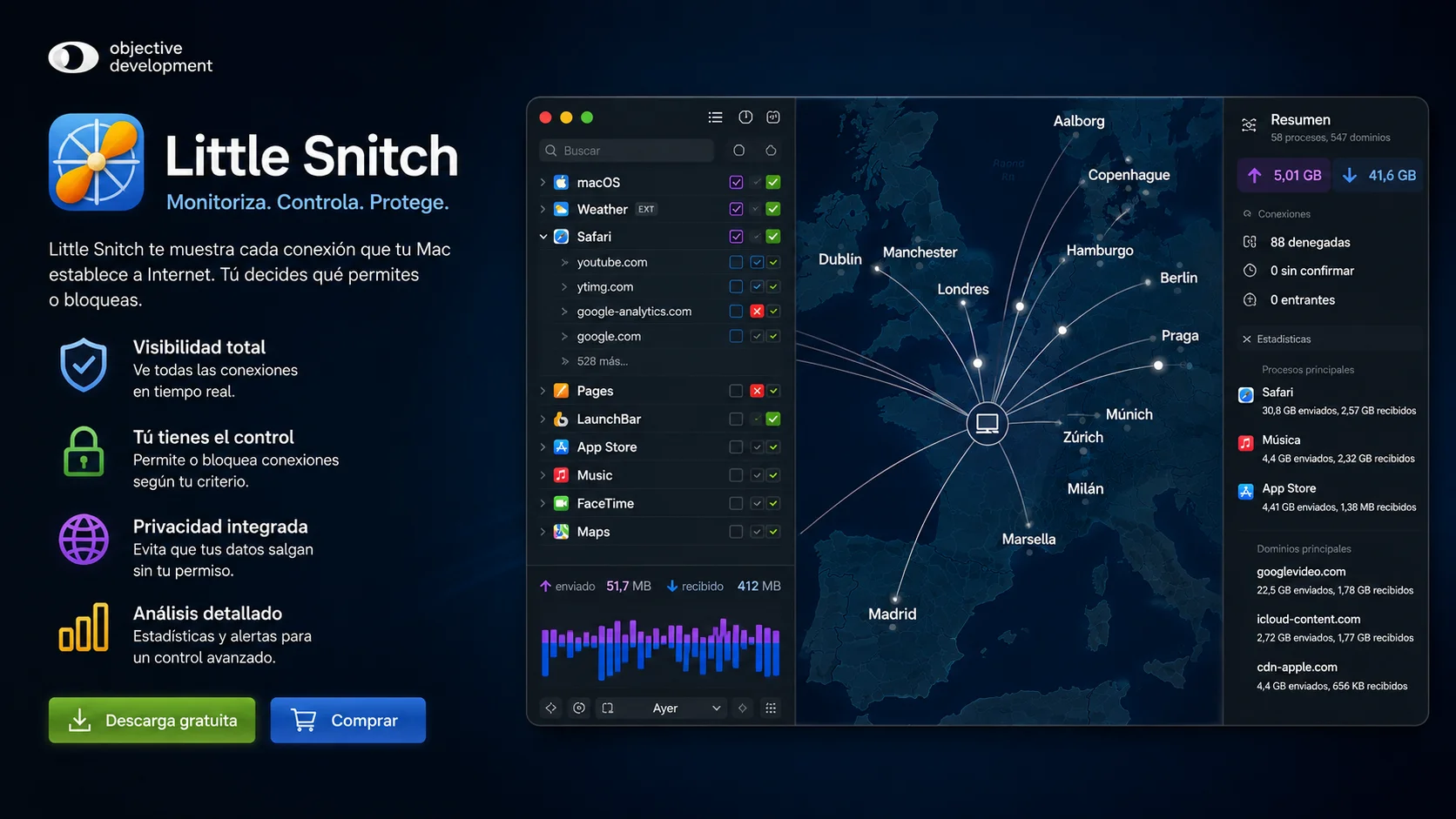Toggle the red X box in Pages row
Viewport: 1456px width, 819px height.
pos(757,391)
